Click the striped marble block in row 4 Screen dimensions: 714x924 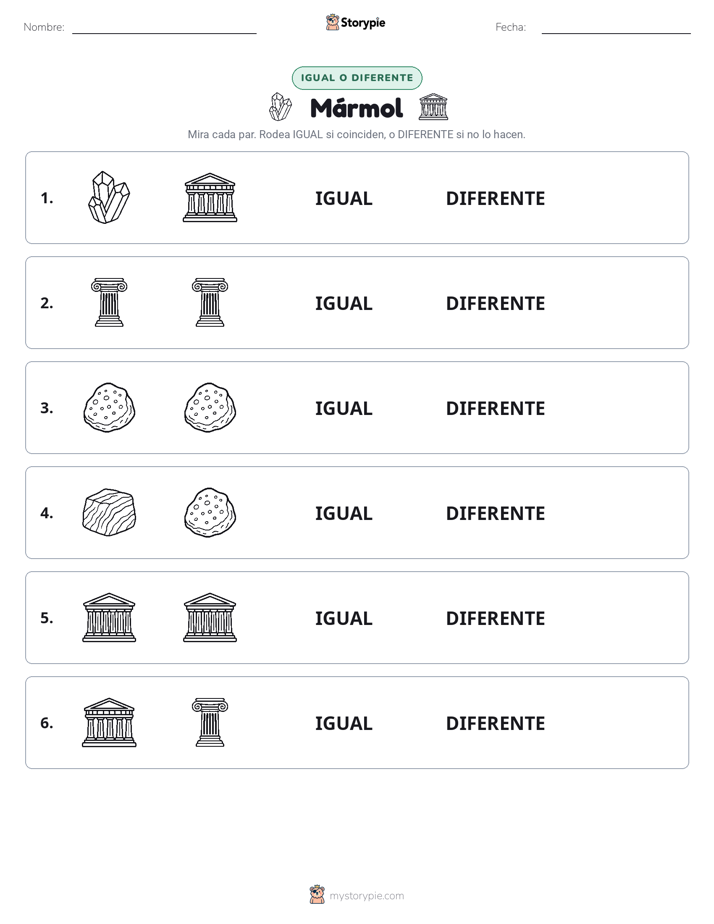point(109,512)
